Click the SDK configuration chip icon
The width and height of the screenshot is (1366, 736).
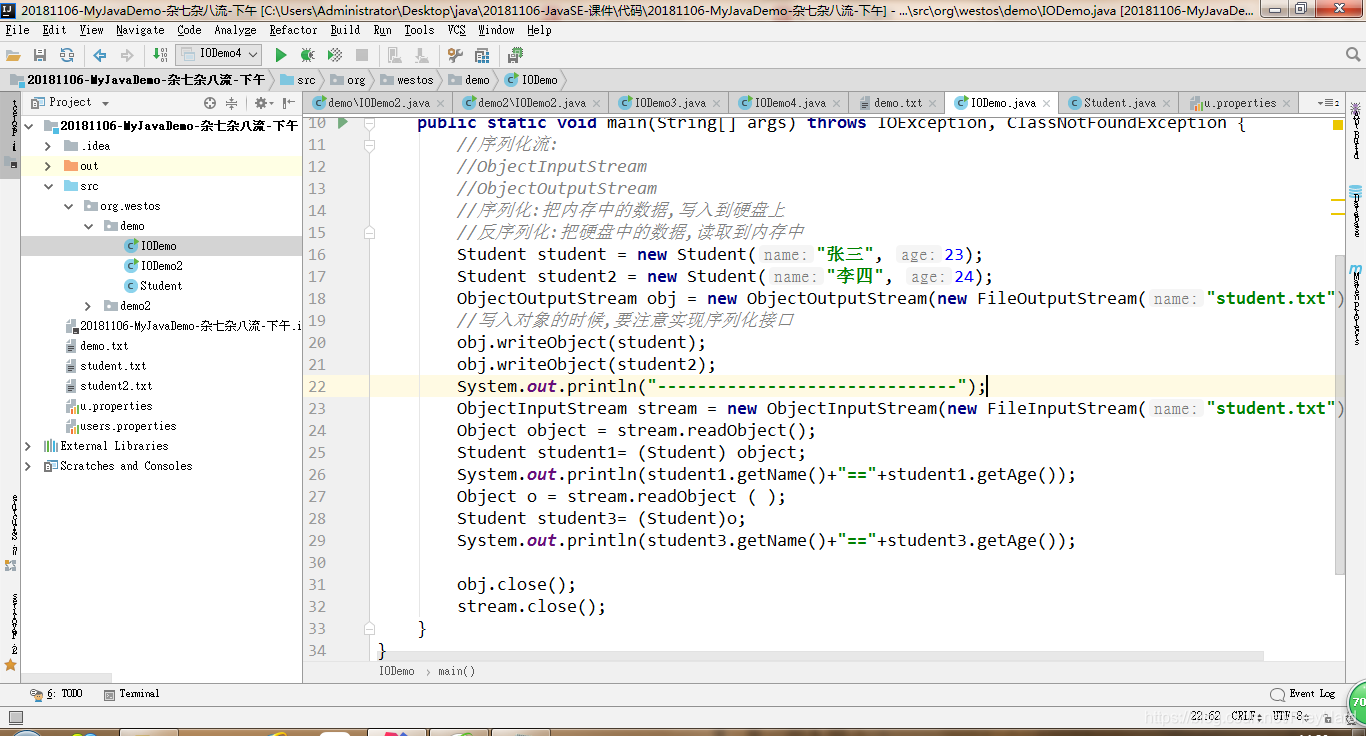point(516,55)
